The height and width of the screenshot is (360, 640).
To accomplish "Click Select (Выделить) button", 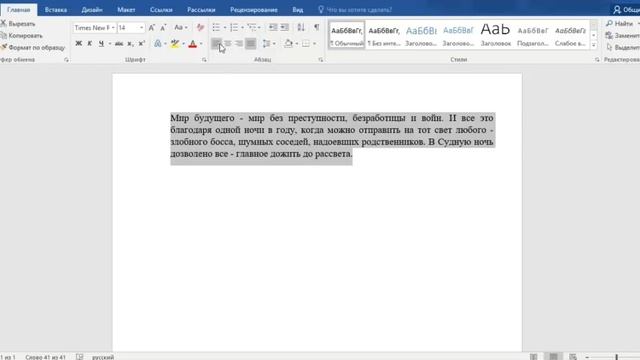I will [x=622, y=47].
